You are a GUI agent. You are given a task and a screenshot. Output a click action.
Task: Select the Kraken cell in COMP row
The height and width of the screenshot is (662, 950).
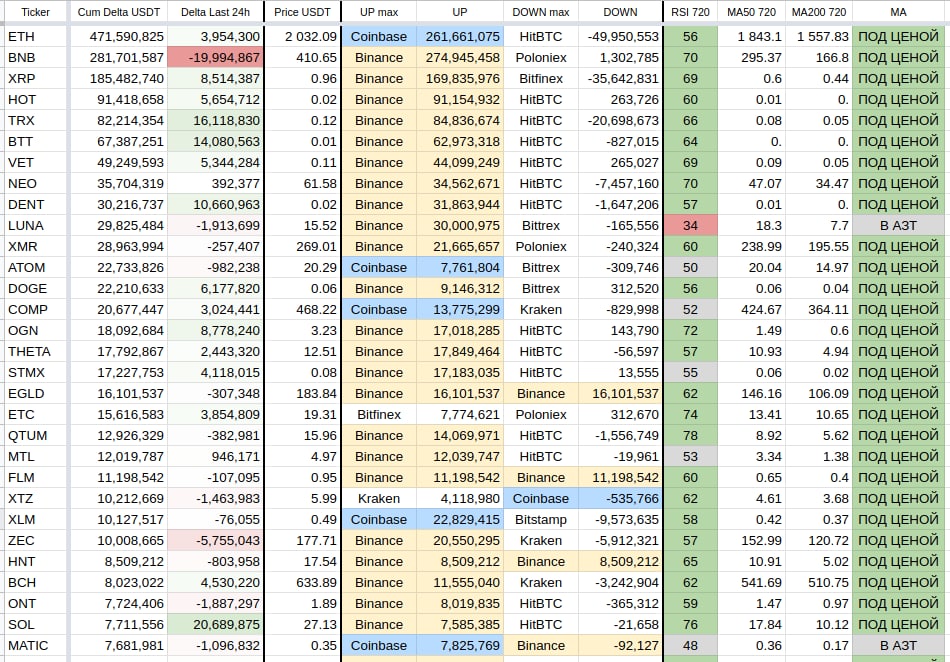[540, 309]
